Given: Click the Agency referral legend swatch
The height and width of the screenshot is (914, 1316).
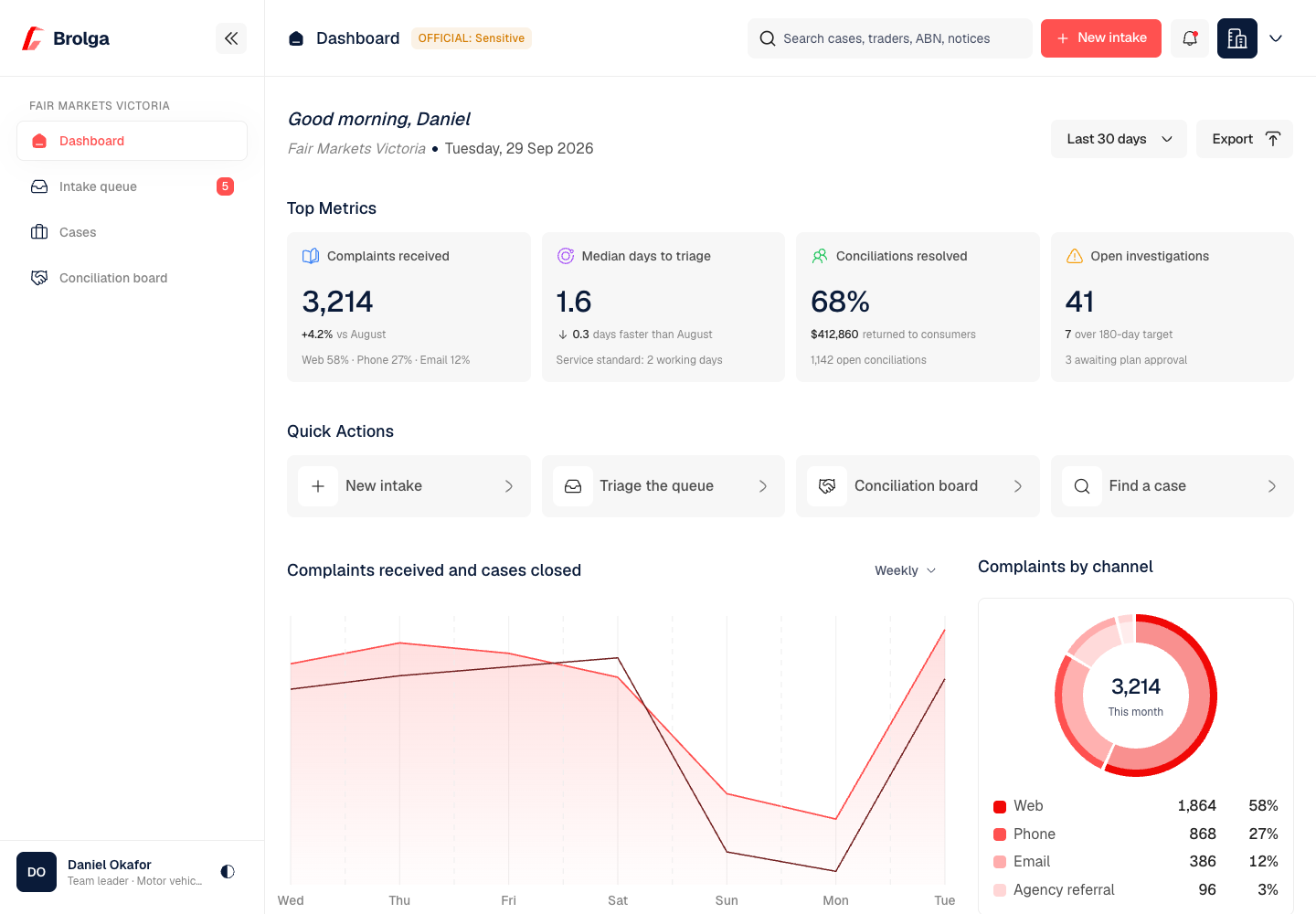Looking at the screenshot, I should pos(1000,890).
